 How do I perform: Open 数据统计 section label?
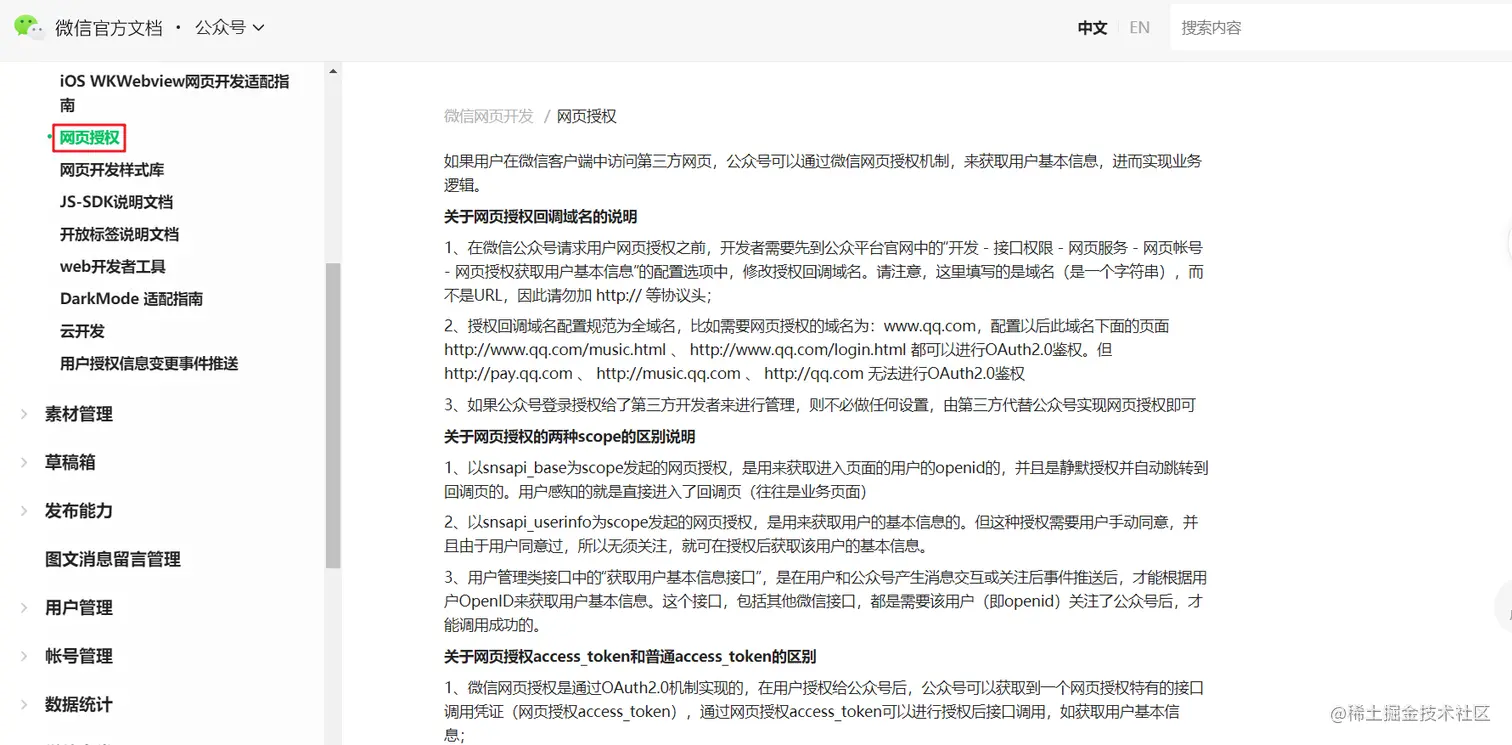[79, 705]
